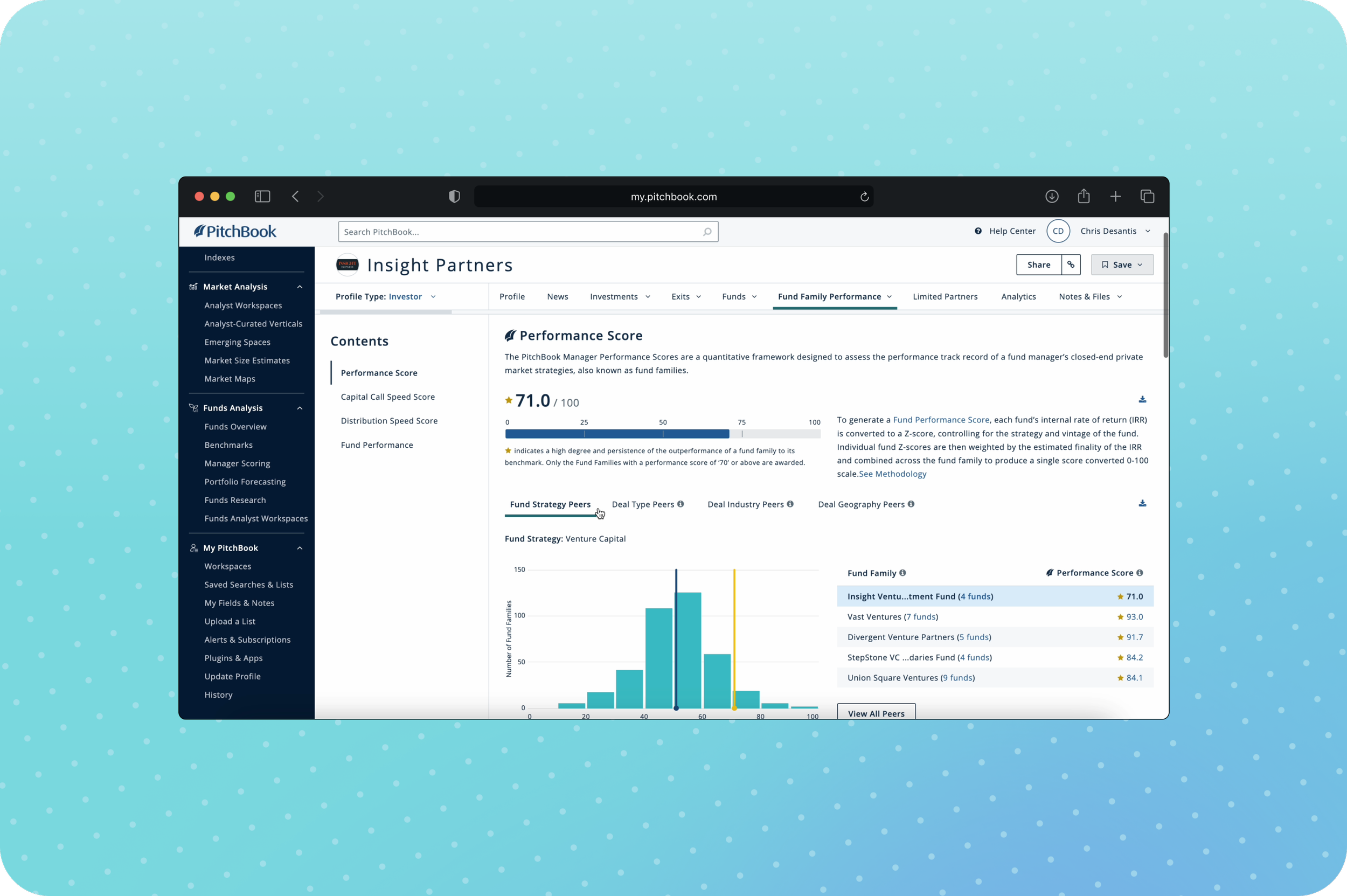This screenshot has width=1347, height=896.
Task: Show tab overview icon
Action: pos(1147,197)
